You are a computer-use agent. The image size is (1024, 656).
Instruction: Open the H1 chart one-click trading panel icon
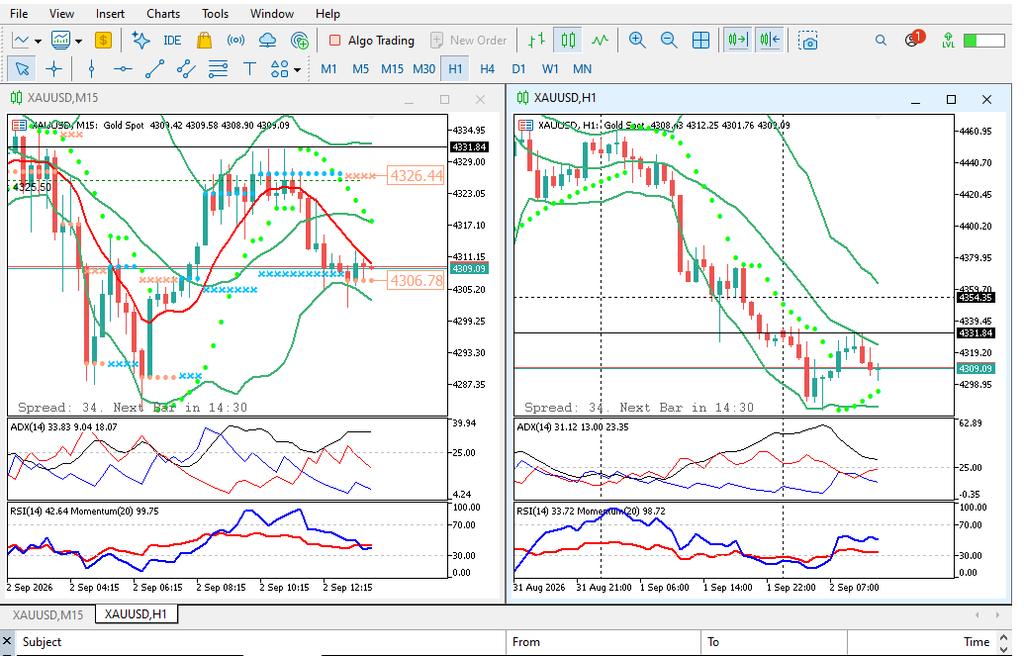click(x=526, y=125)
